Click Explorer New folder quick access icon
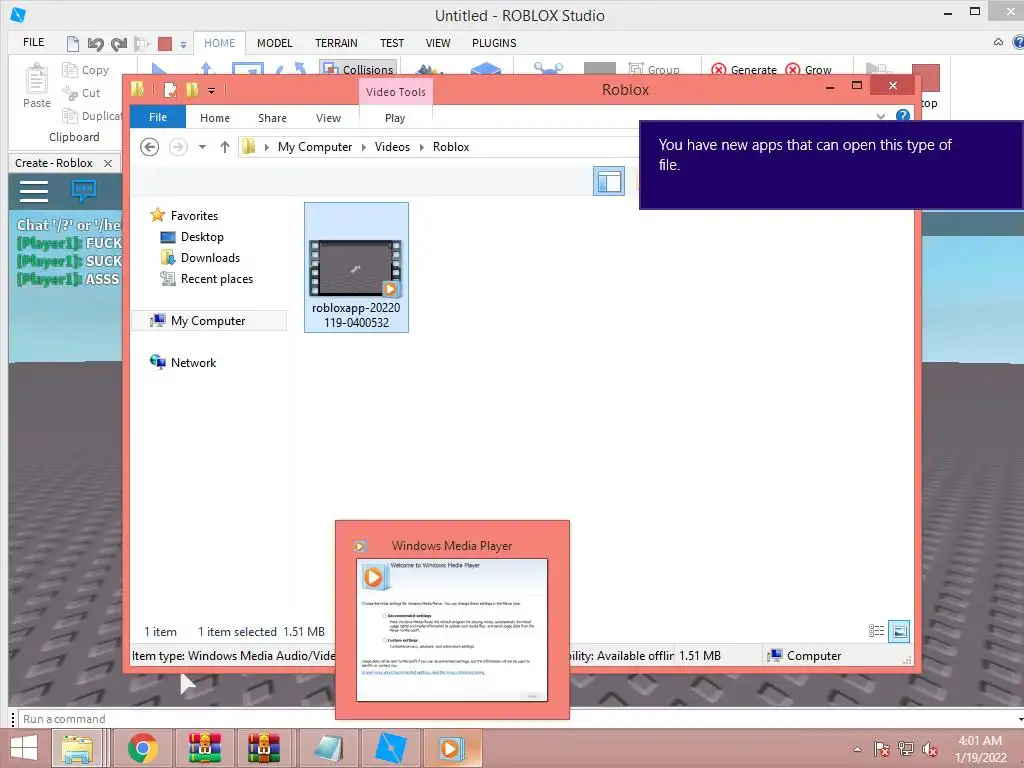 point(192,90)
